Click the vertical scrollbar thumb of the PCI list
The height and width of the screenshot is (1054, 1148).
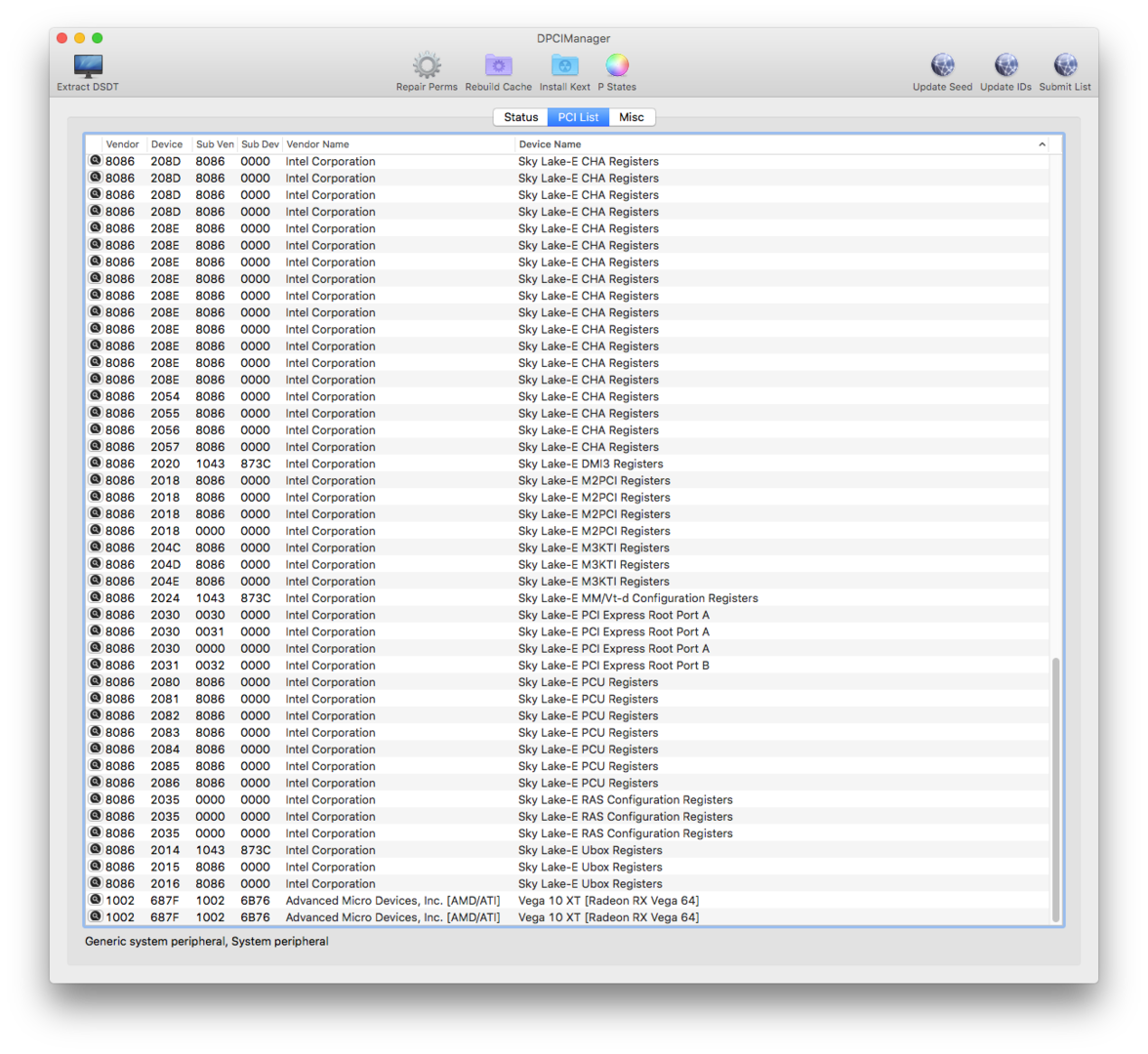[1056, 790]
